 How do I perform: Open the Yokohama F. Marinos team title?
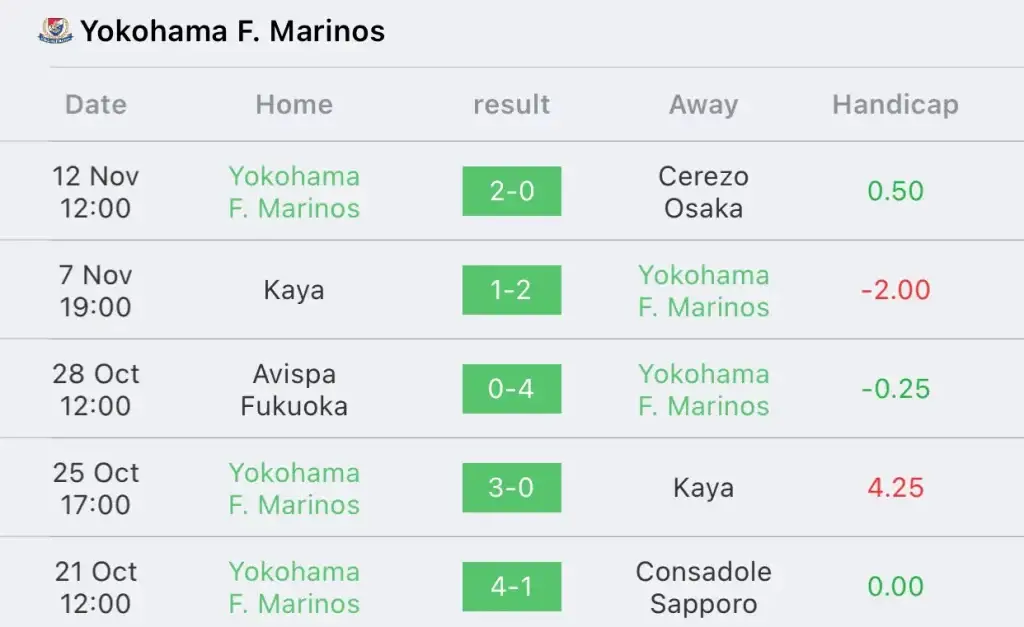tap(232, 31)
